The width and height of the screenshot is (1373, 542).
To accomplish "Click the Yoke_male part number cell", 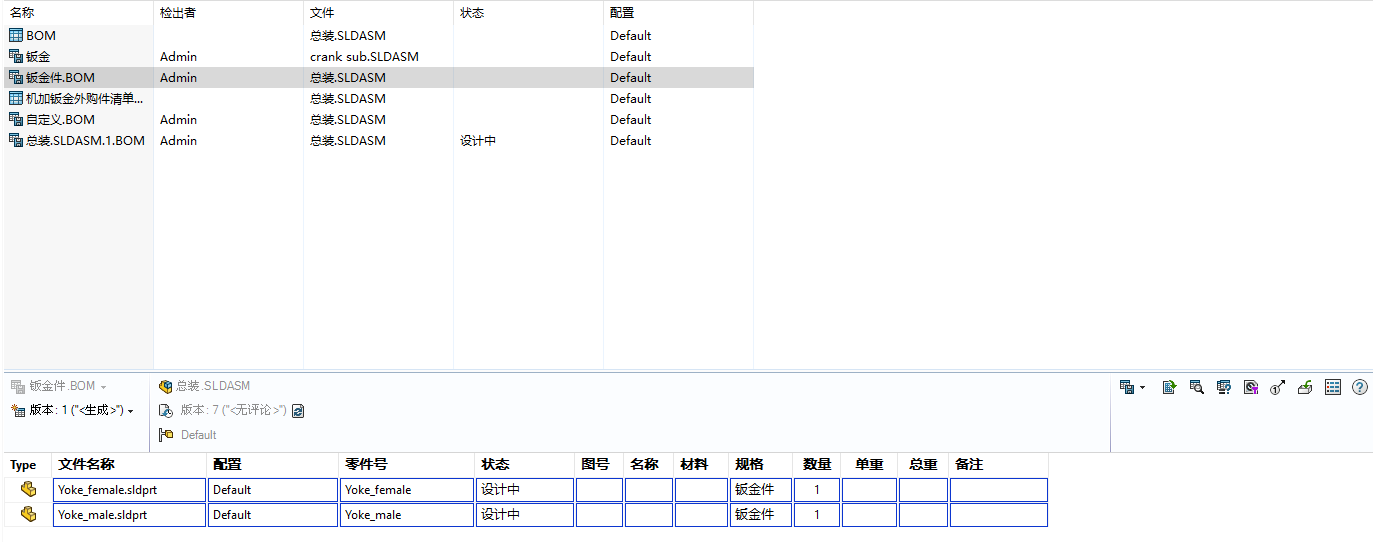I will (x=406, y=515).
